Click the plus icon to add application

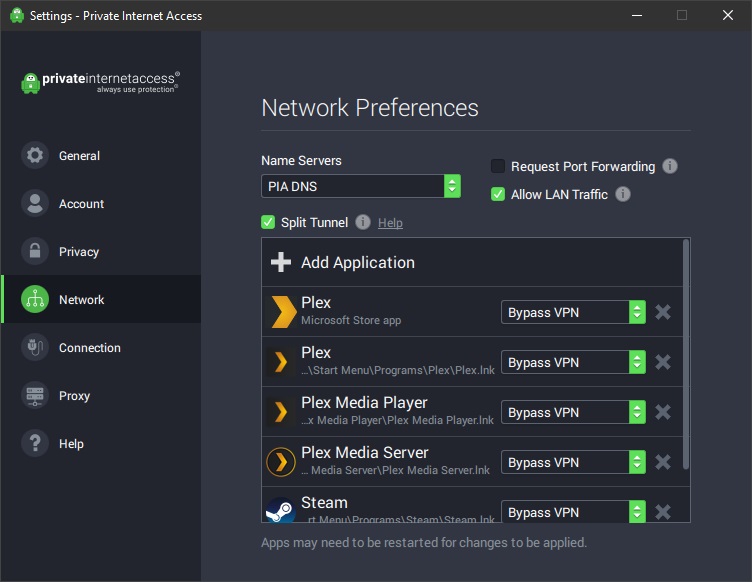pos(281,262)
